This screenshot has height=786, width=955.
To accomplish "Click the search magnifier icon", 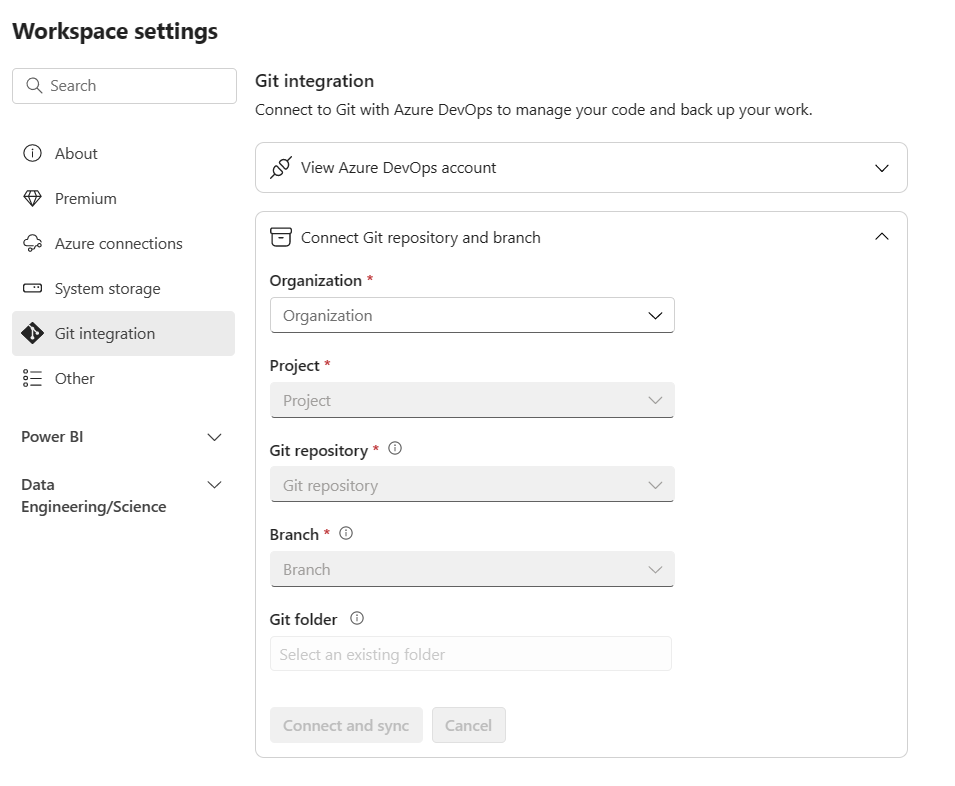I will click(x=33, y=86).
